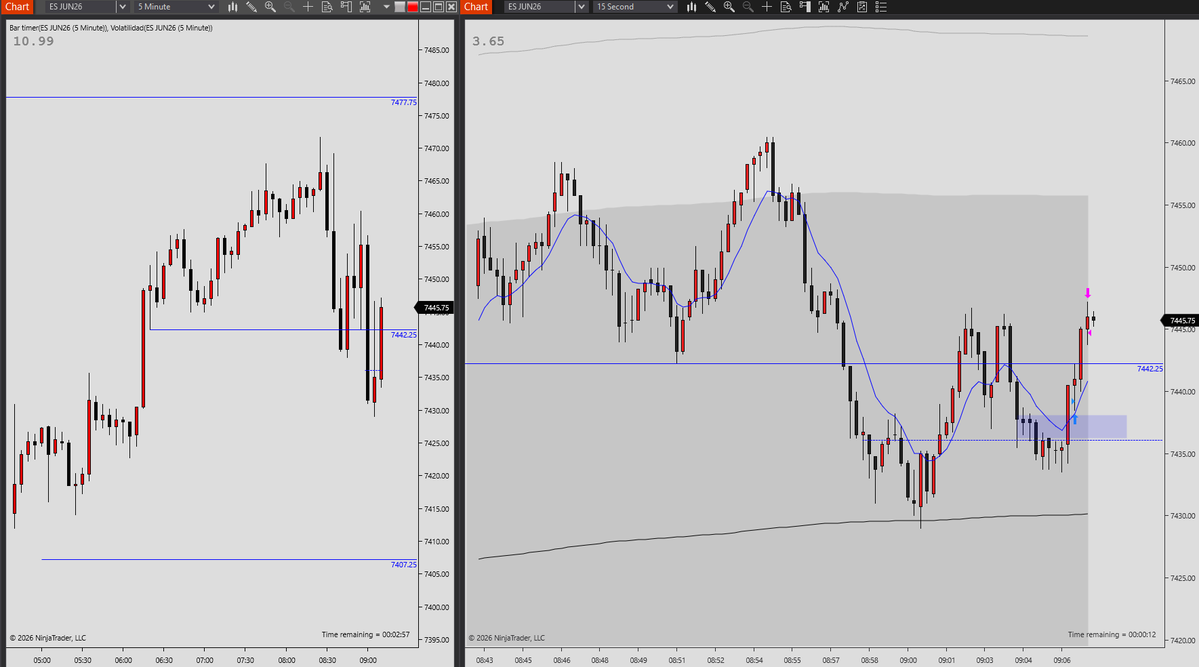
Task: Click 7430.00 price label on right axis
Action: 1182,516
